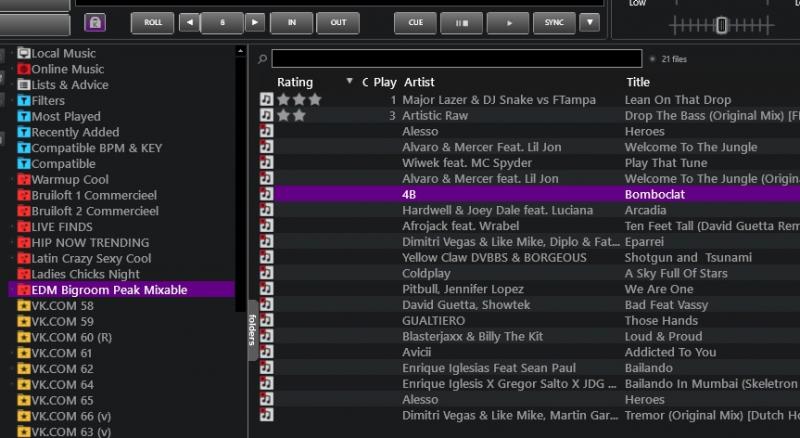Click the Recently Added filter icon
800x438 pixels.
[x=23, y=132]
